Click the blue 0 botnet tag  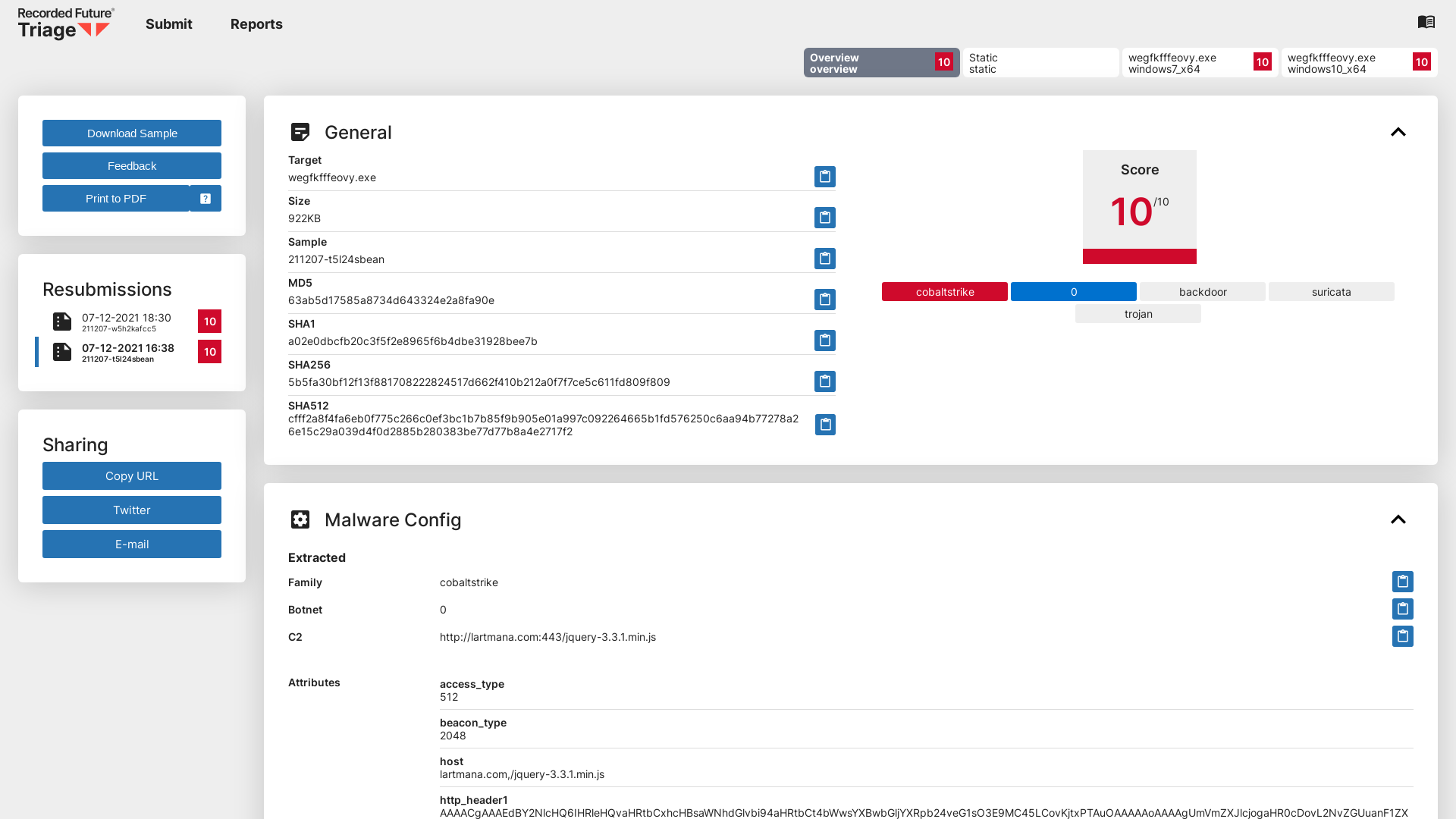click(x=1074, y=292)
